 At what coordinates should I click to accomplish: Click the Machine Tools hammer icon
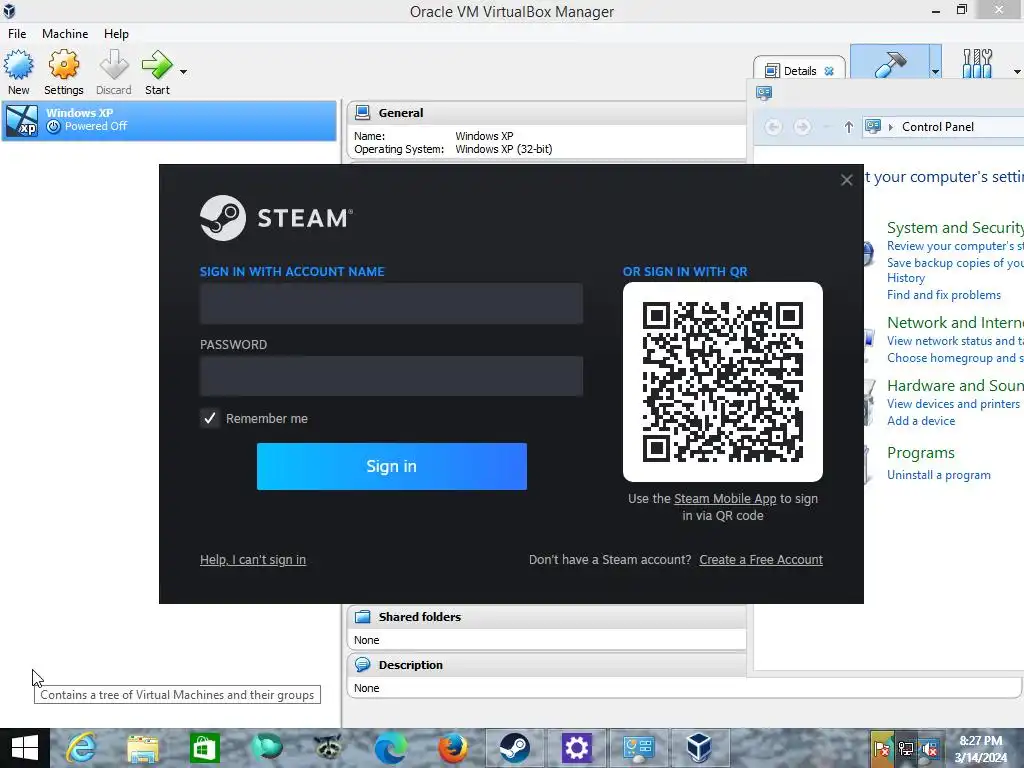[x=889, y=63]
